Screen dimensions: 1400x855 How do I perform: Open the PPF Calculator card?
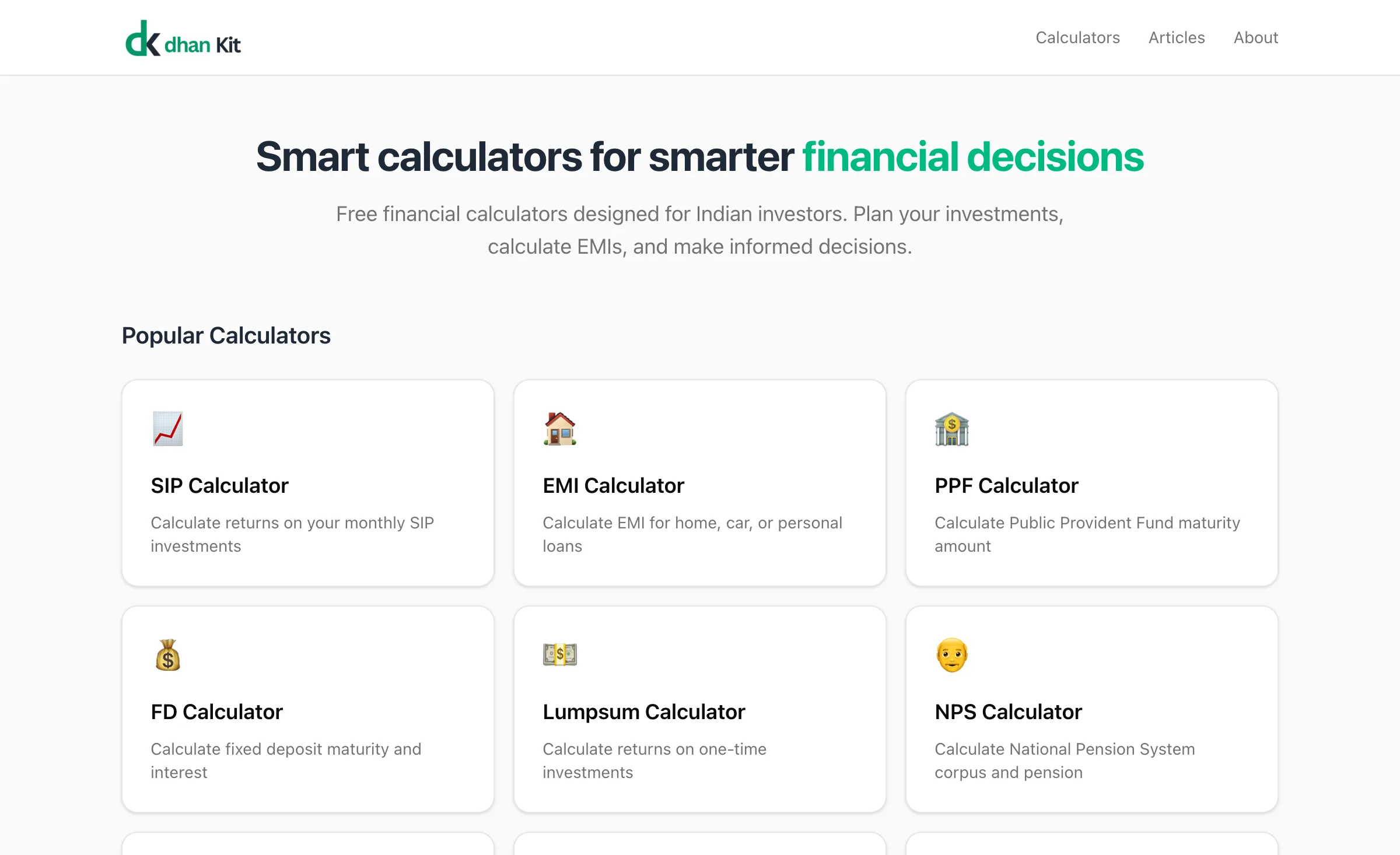point(1091,483)
